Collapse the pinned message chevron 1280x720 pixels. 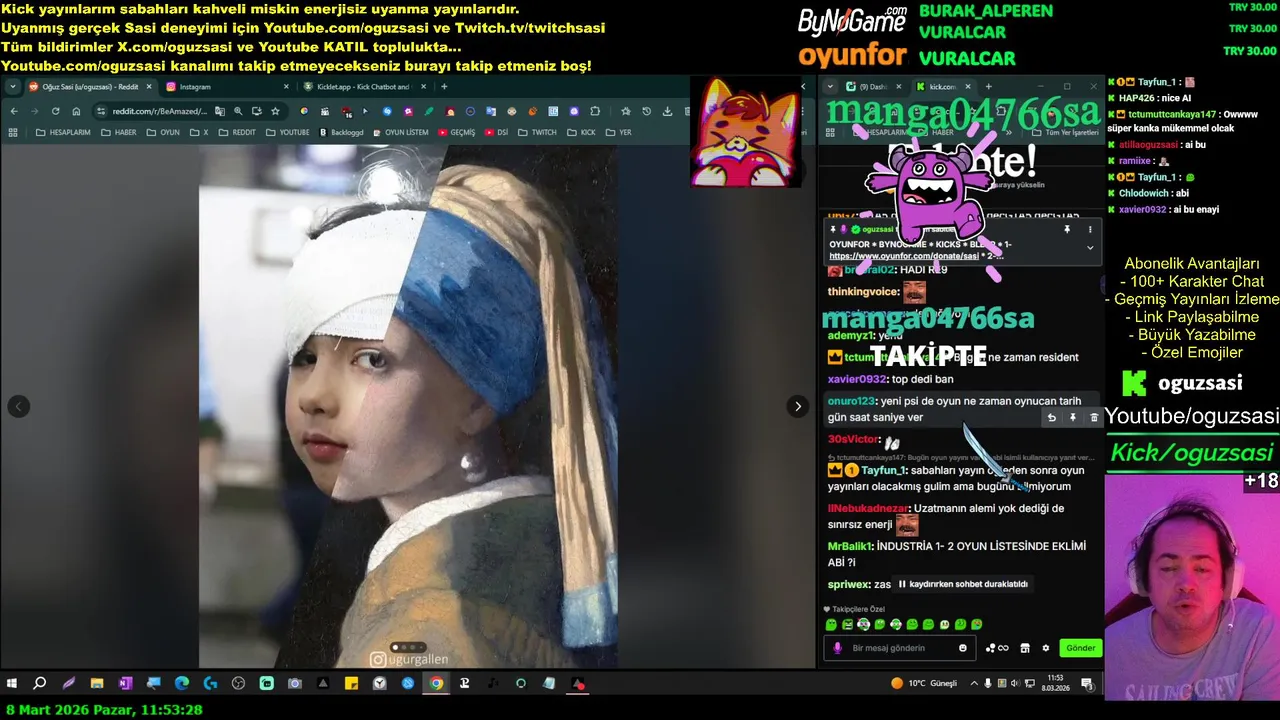click(x=1090, y=247)
